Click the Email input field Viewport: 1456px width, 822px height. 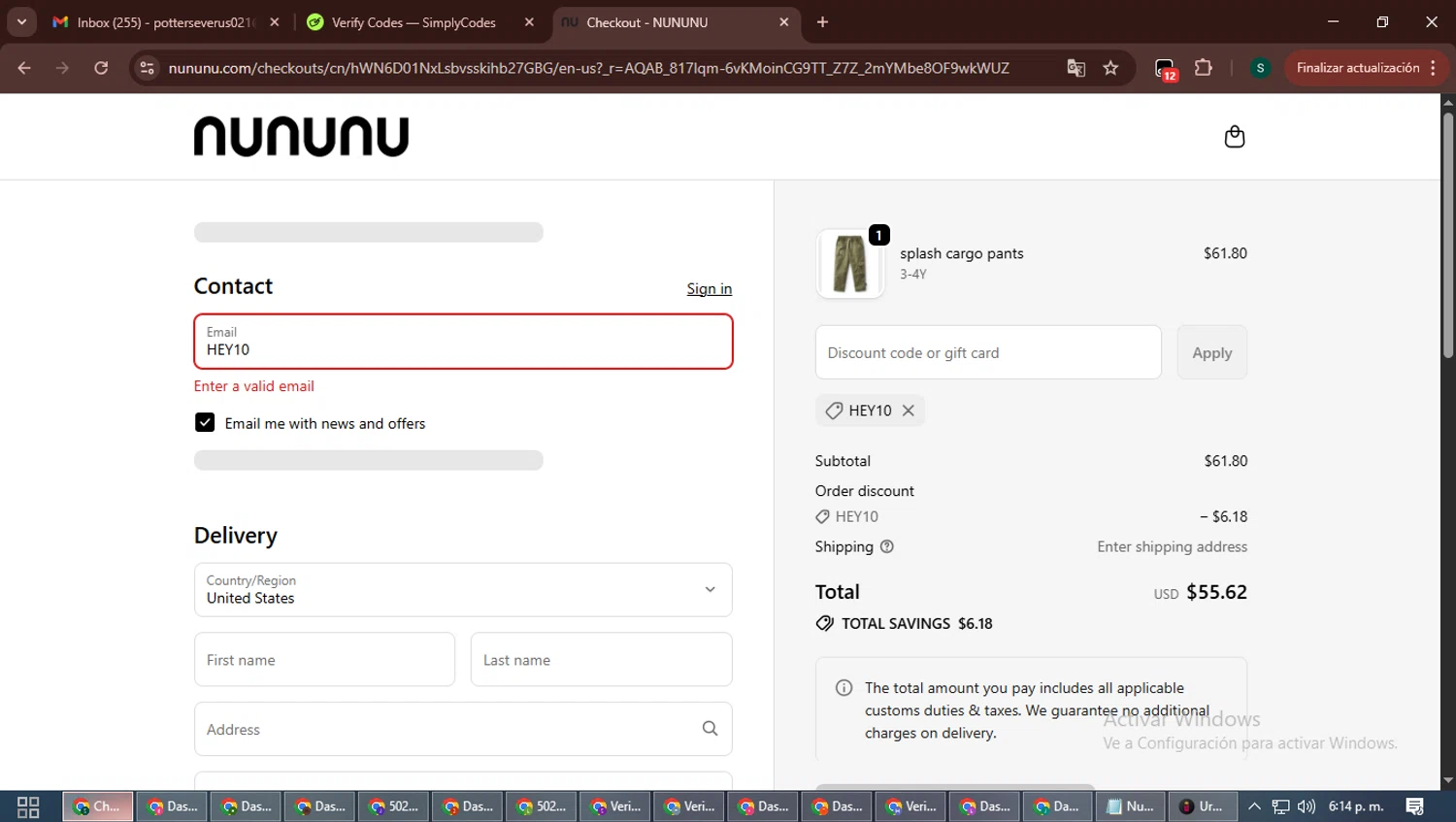(x=463, y=342)
